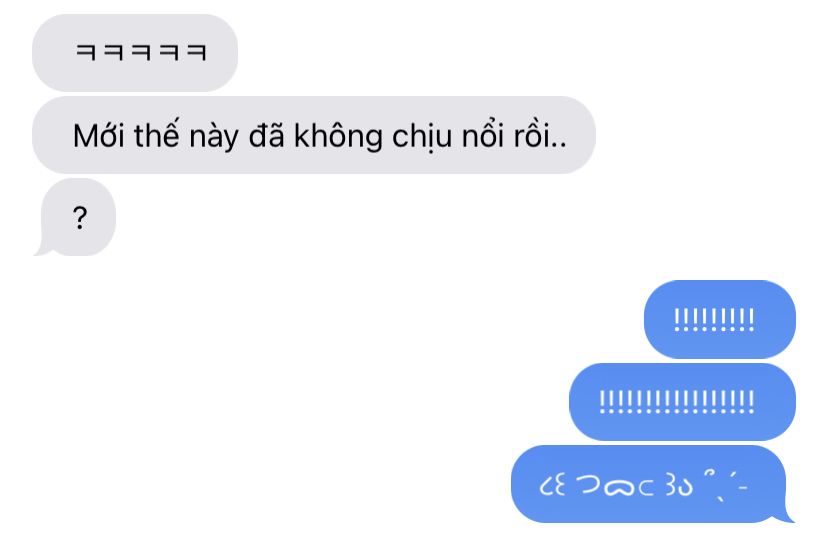Click the tail of the last blue bubble
This screenshot has width=828, height=537.
[787, 515]
